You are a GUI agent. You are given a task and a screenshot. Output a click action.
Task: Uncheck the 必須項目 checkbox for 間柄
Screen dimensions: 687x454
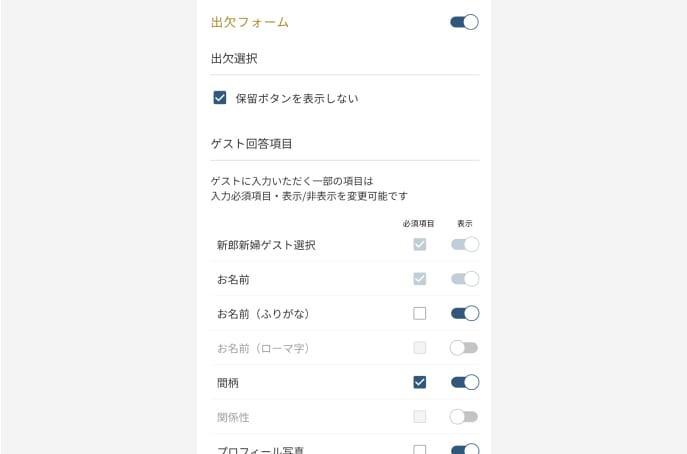[420, 382]
